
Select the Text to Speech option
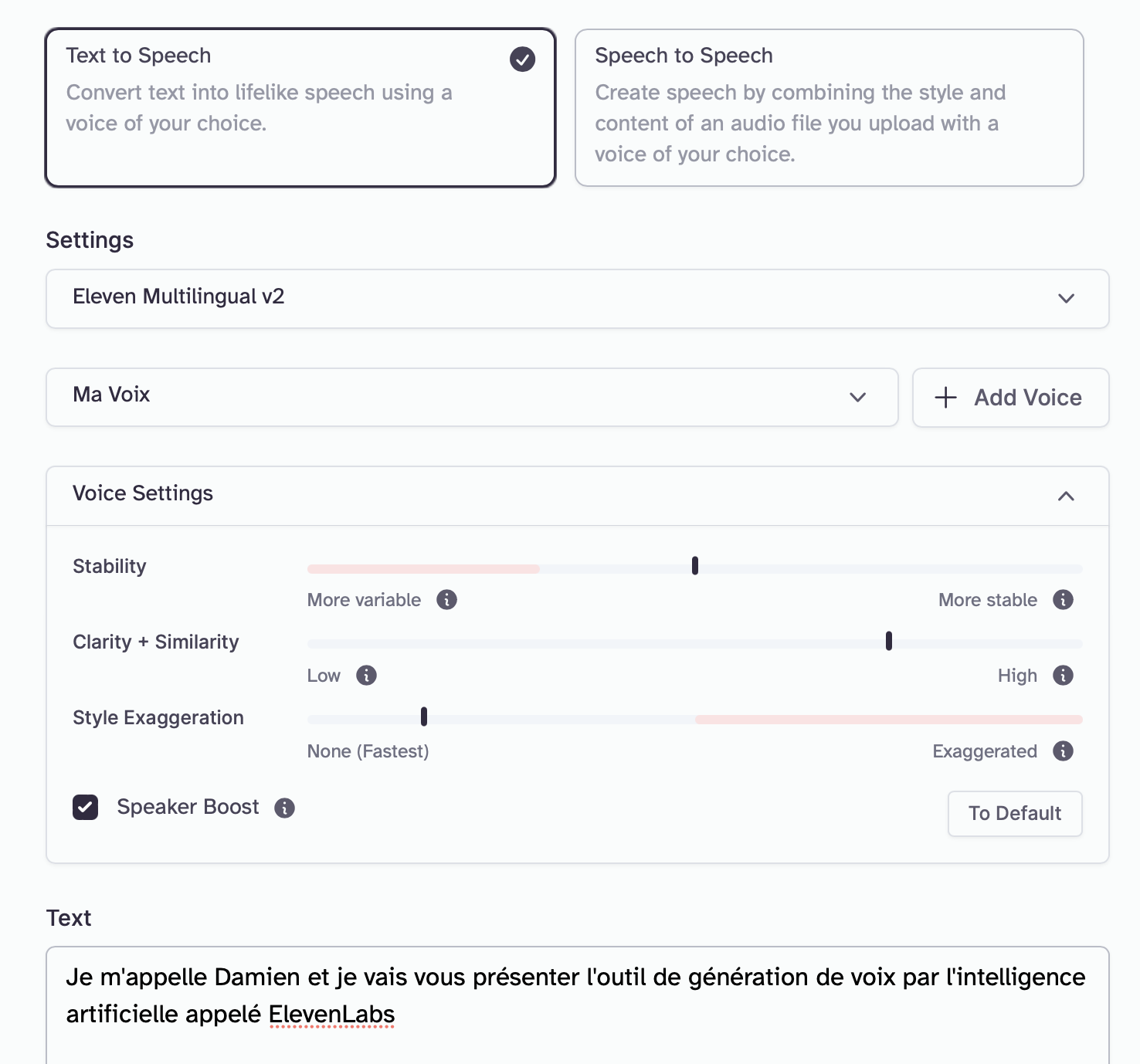(x=300, y=108)
